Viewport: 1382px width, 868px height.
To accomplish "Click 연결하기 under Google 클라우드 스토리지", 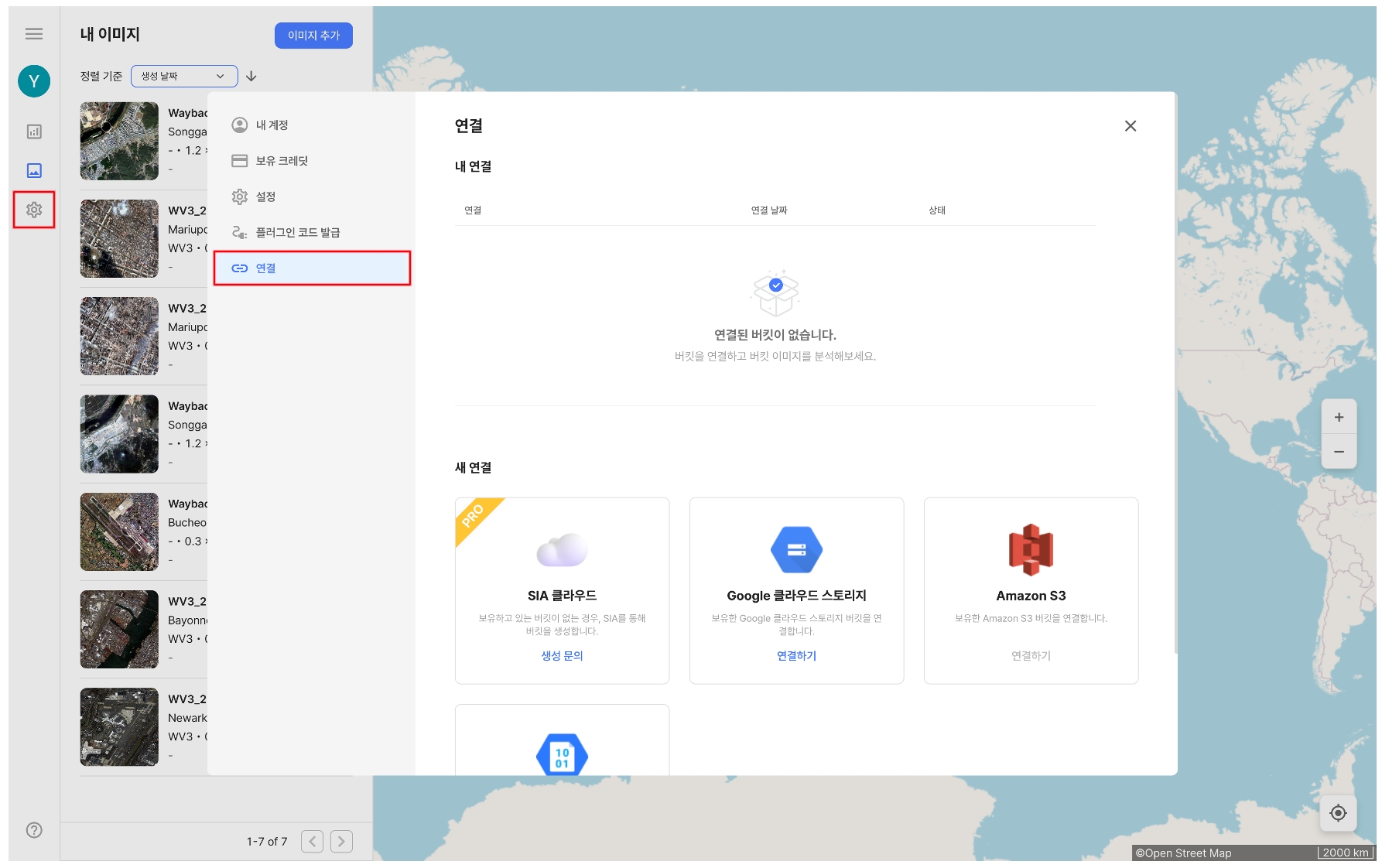I will click(796, 655).
